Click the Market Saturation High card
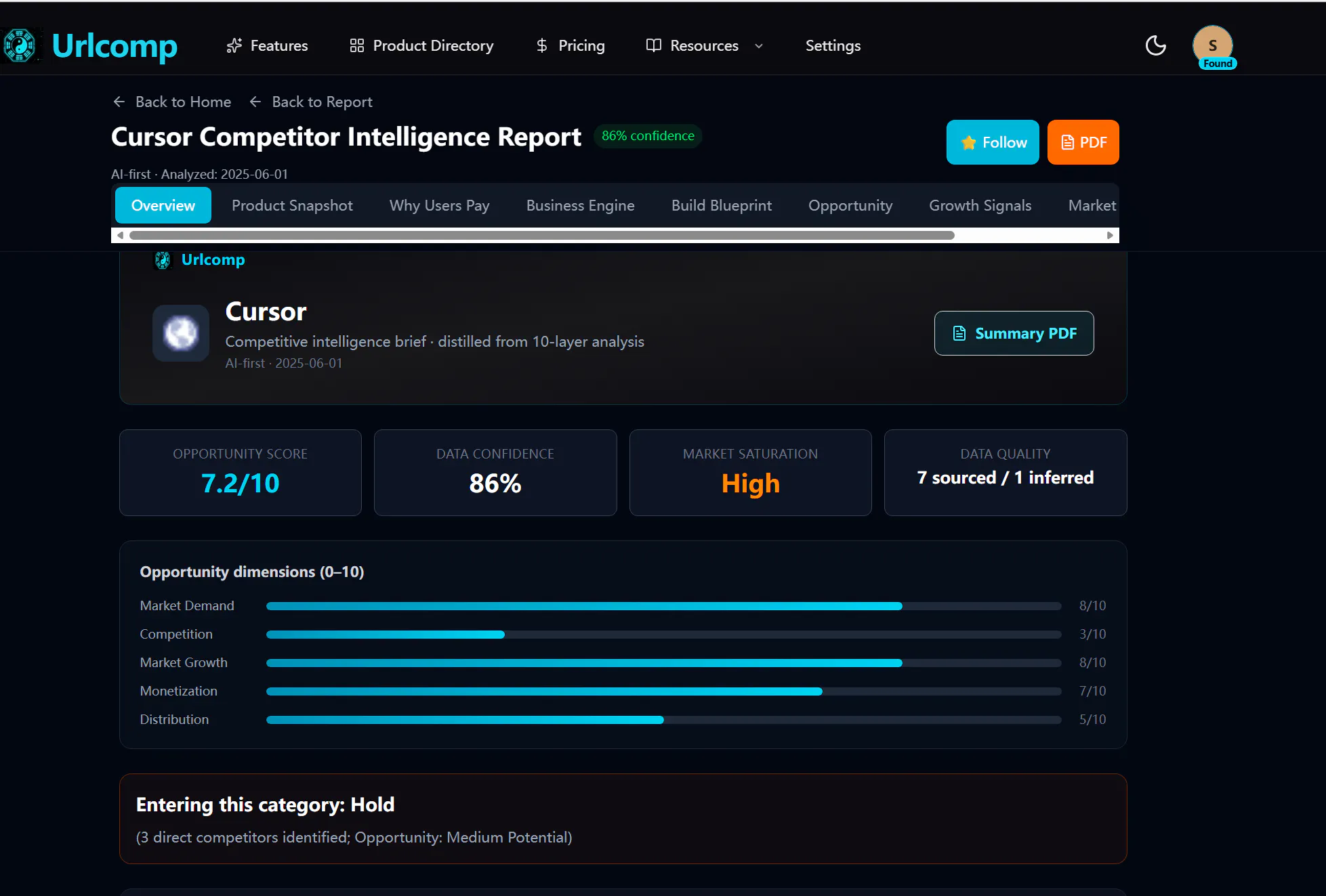 pos(751,473)
